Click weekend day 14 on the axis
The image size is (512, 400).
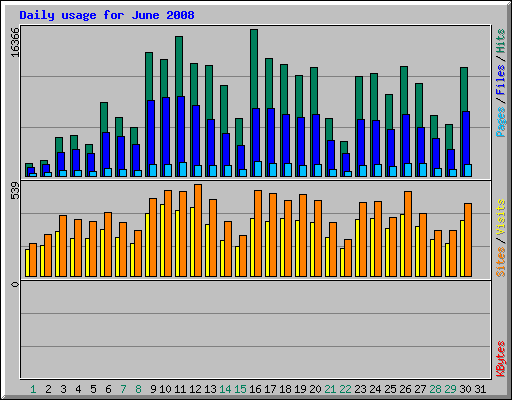coord(225,389)
